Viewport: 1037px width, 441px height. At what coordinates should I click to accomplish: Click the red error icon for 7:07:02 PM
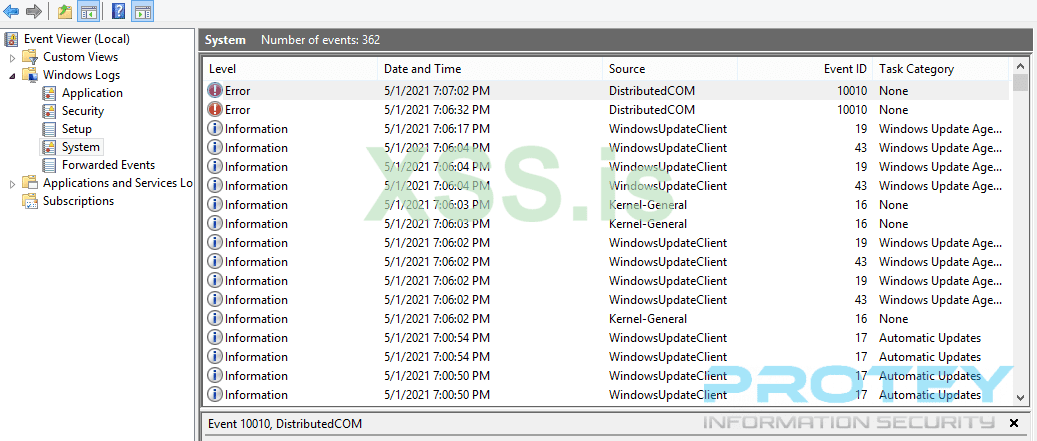click(215, 91)
